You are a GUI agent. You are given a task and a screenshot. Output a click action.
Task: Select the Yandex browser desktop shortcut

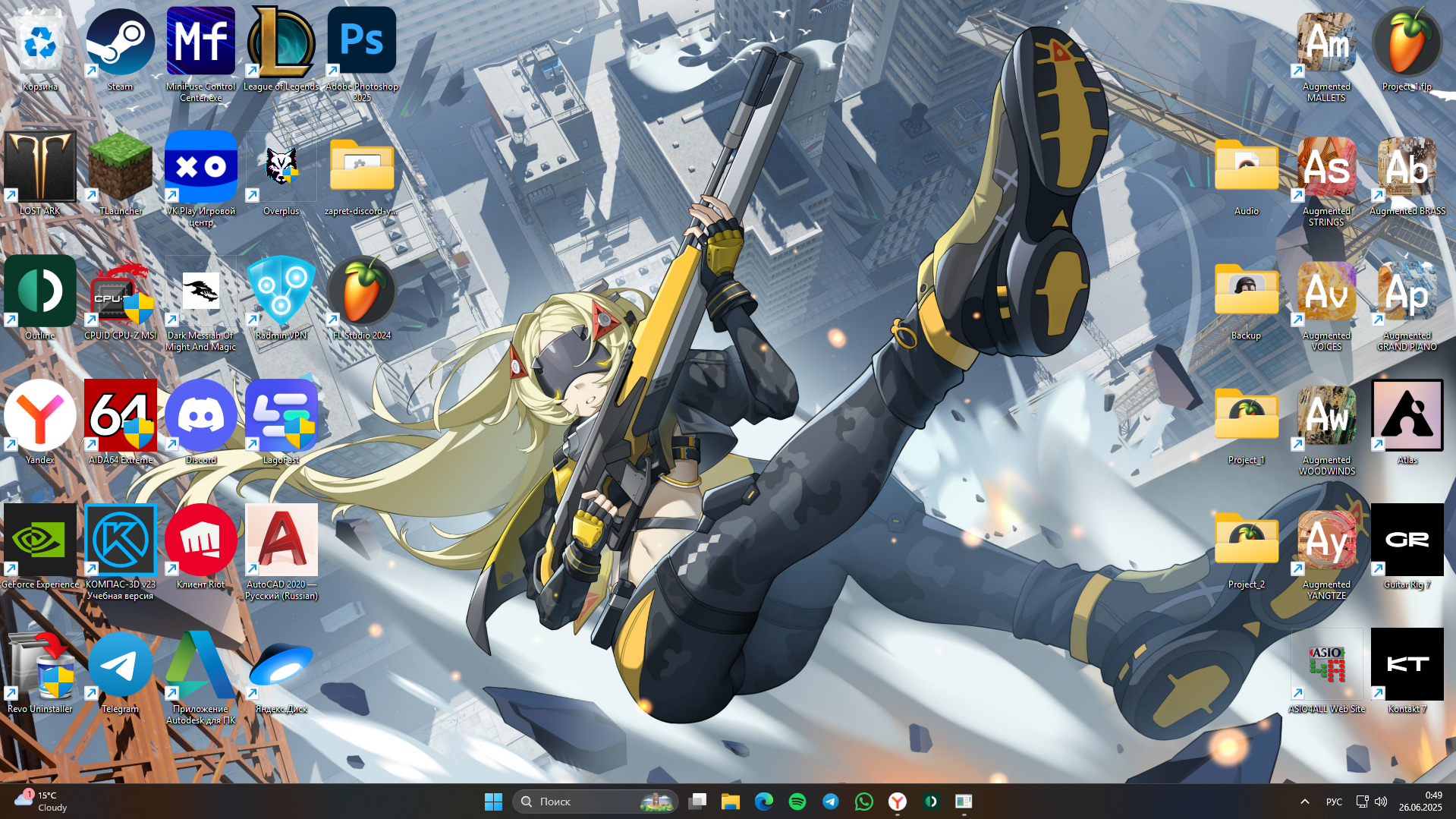[40, 423]
